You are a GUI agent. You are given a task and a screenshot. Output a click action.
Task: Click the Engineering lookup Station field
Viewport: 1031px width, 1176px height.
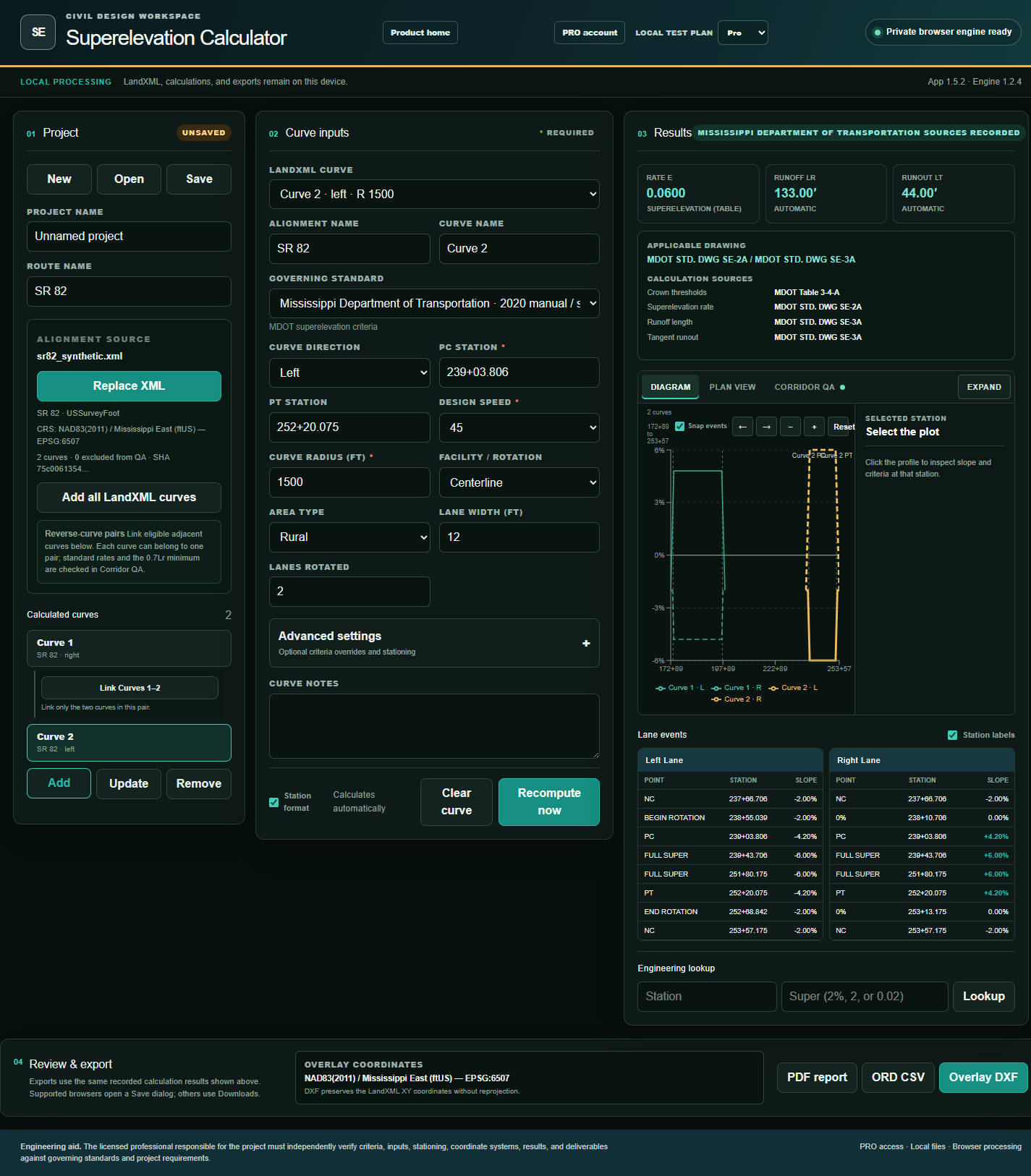click(x=707, y=997)
